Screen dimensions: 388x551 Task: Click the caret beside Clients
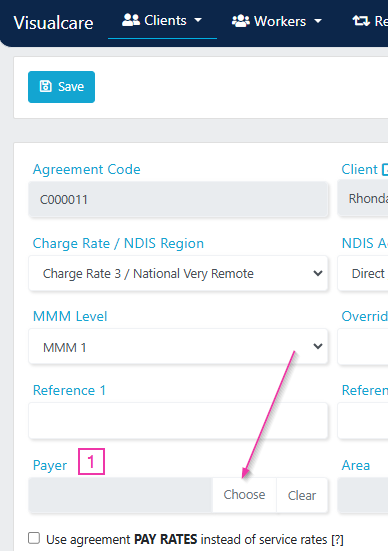pos(198,20)
